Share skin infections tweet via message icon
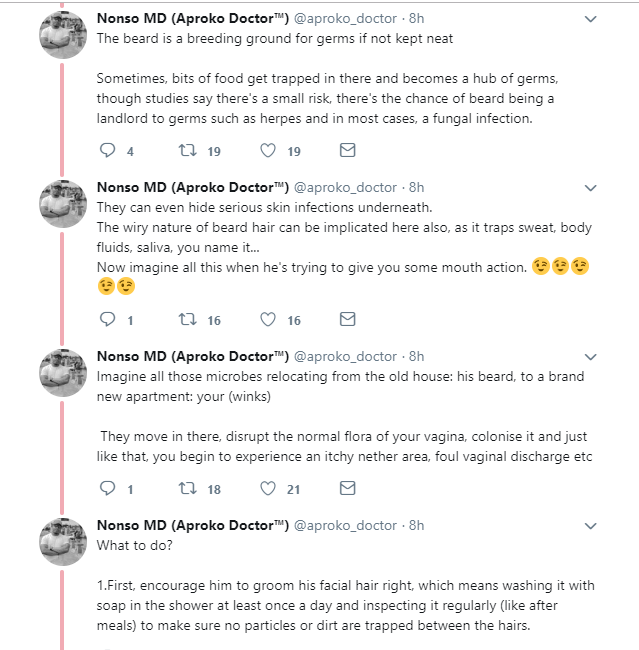Viewport: 639px width, 650px height. [347, 320]
